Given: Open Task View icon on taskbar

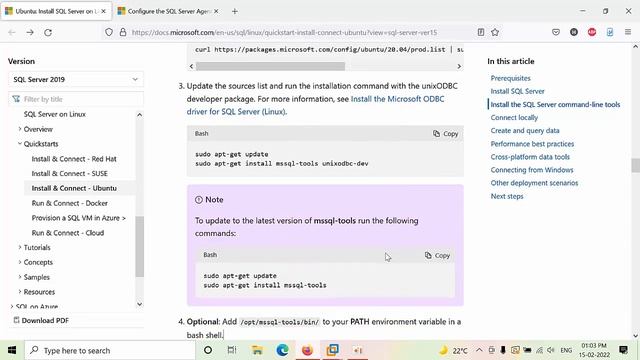Looking at the screenshot, I should click(x=232, y=350).
